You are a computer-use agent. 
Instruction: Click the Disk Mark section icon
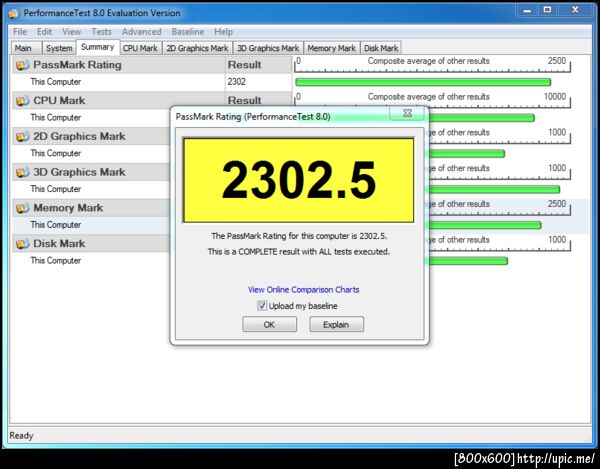click(x=23, y=244)
